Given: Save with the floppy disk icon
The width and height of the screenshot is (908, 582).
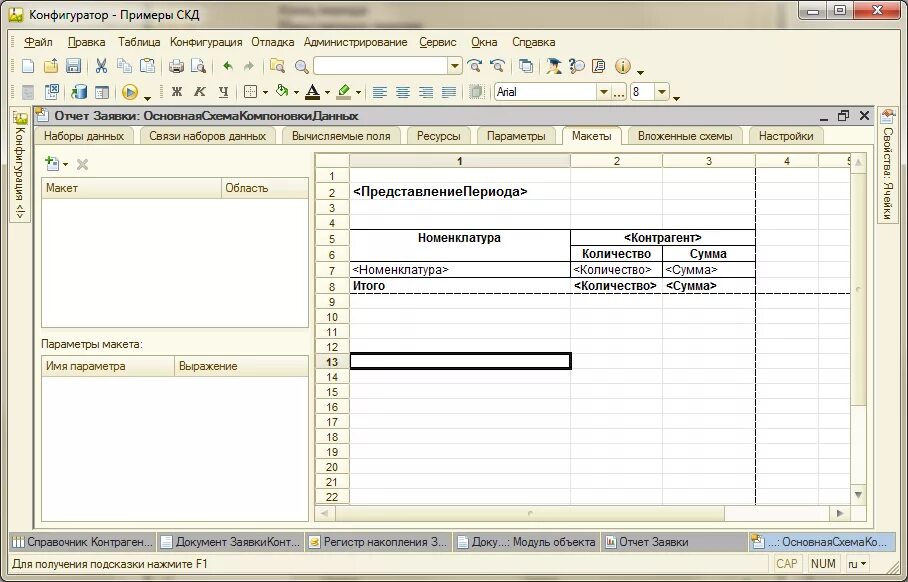Looking at the screenshot, I should click(x=73, y=66).
